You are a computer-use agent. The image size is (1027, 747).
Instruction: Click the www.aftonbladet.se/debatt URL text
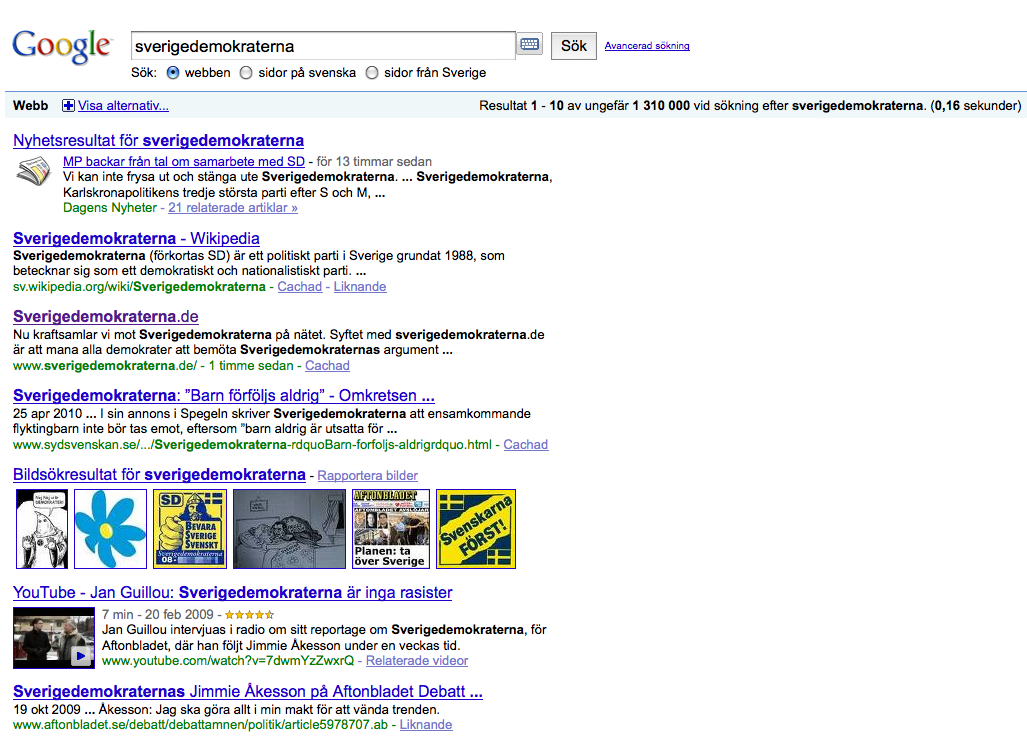pos(200,725)
